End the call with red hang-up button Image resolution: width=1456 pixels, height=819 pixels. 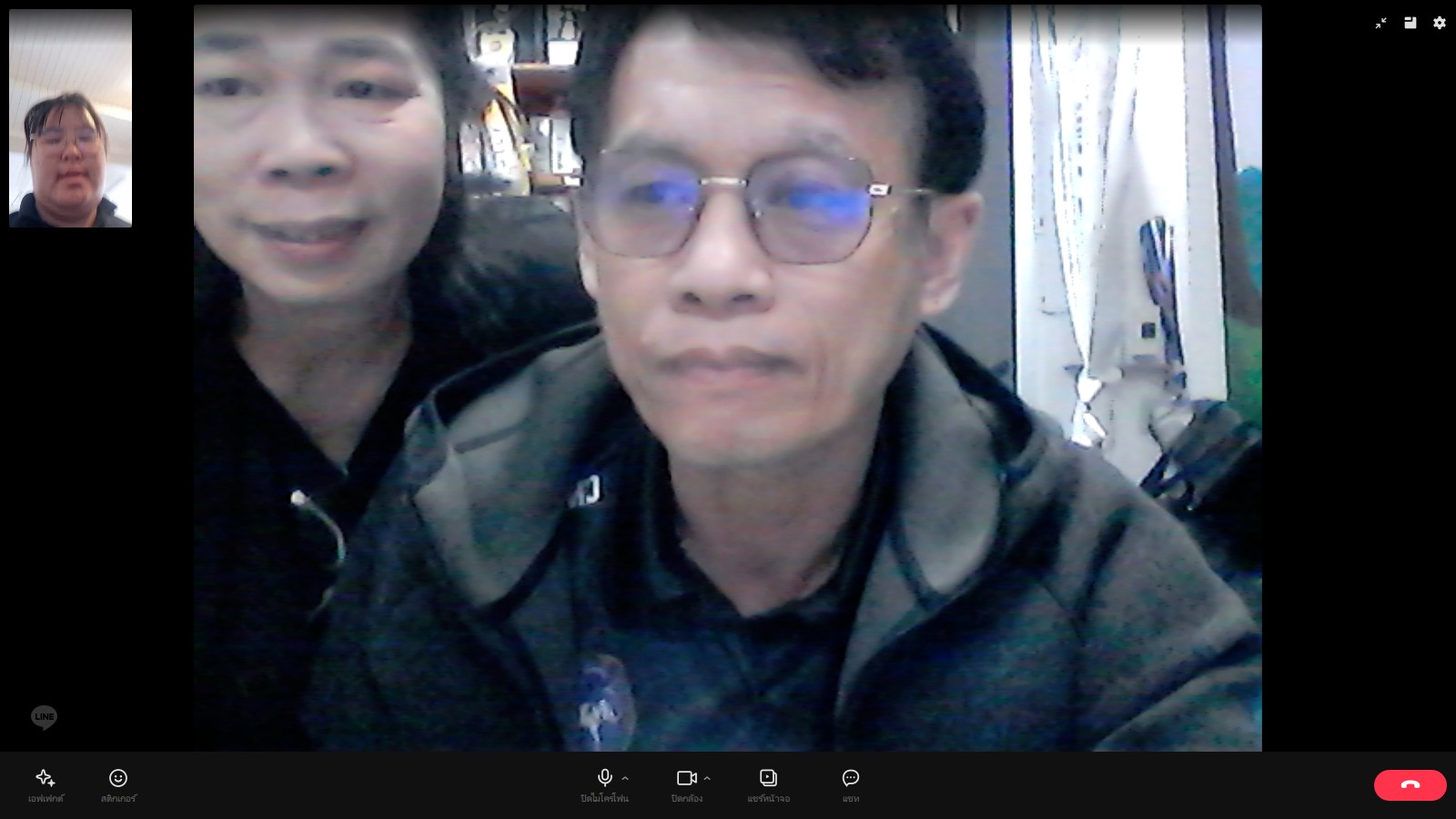pyautogui.click(x=1410, y=784)
